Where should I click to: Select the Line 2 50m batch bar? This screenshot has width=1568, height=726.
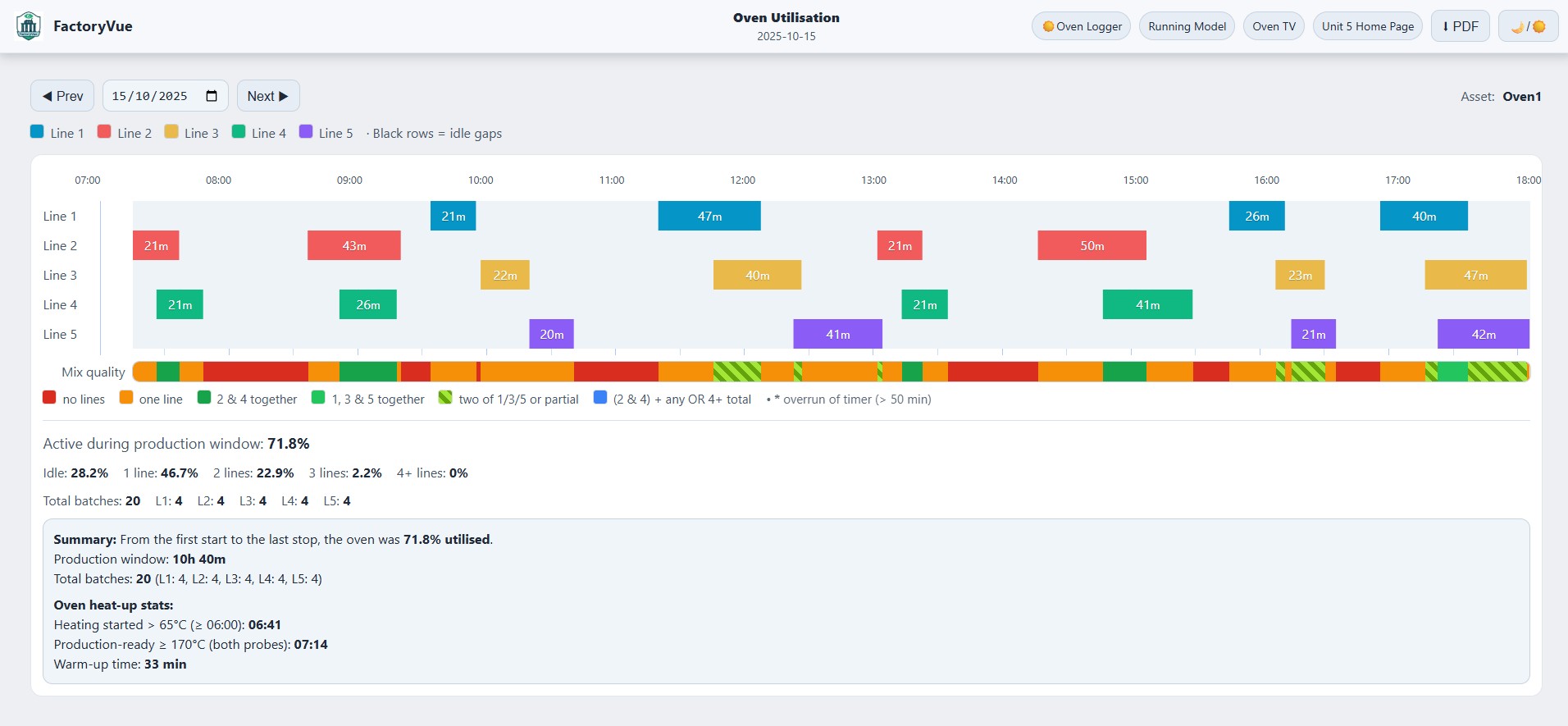point(1092,246)
